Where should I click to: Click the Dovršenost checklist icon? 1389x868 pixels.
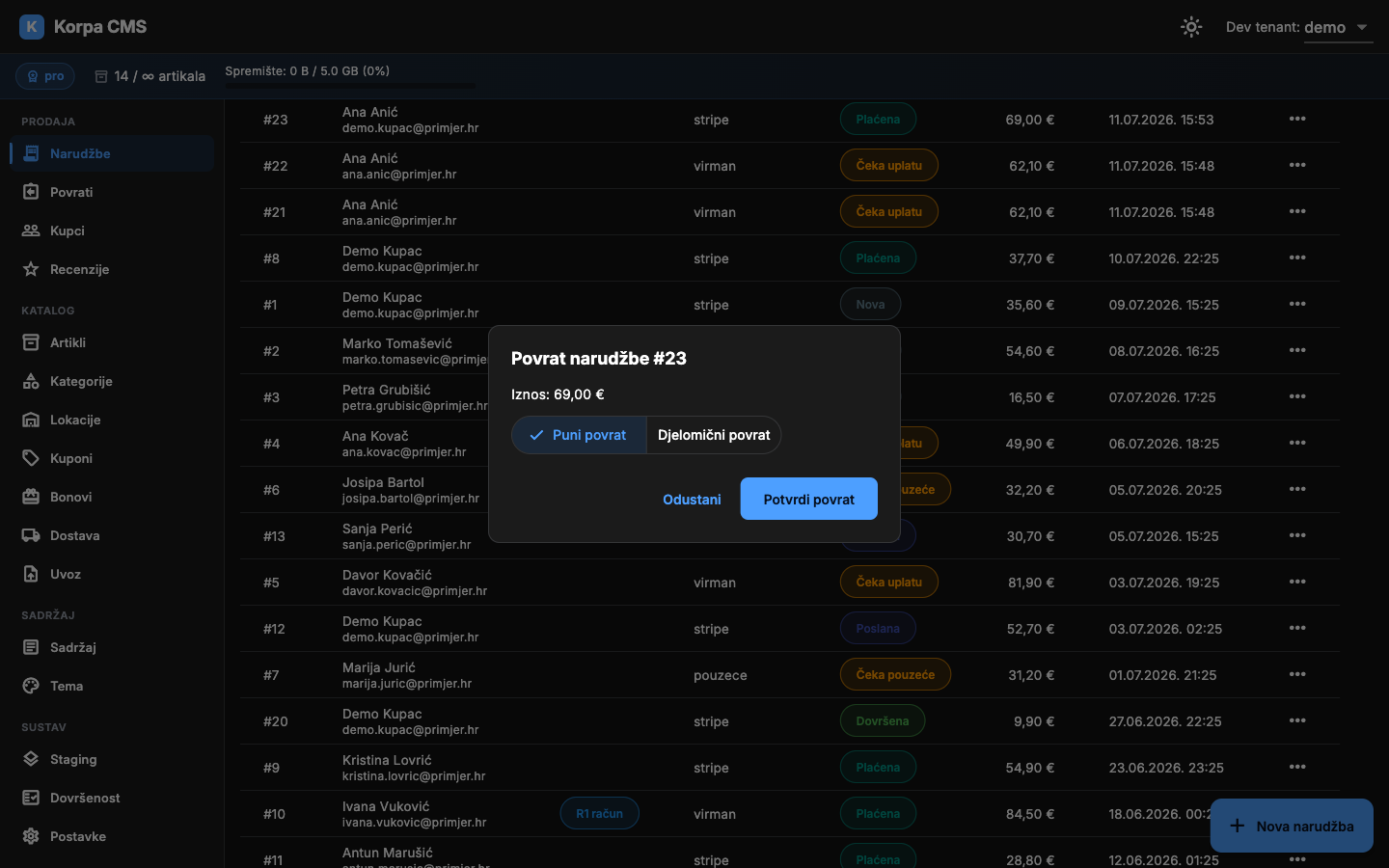31,798
